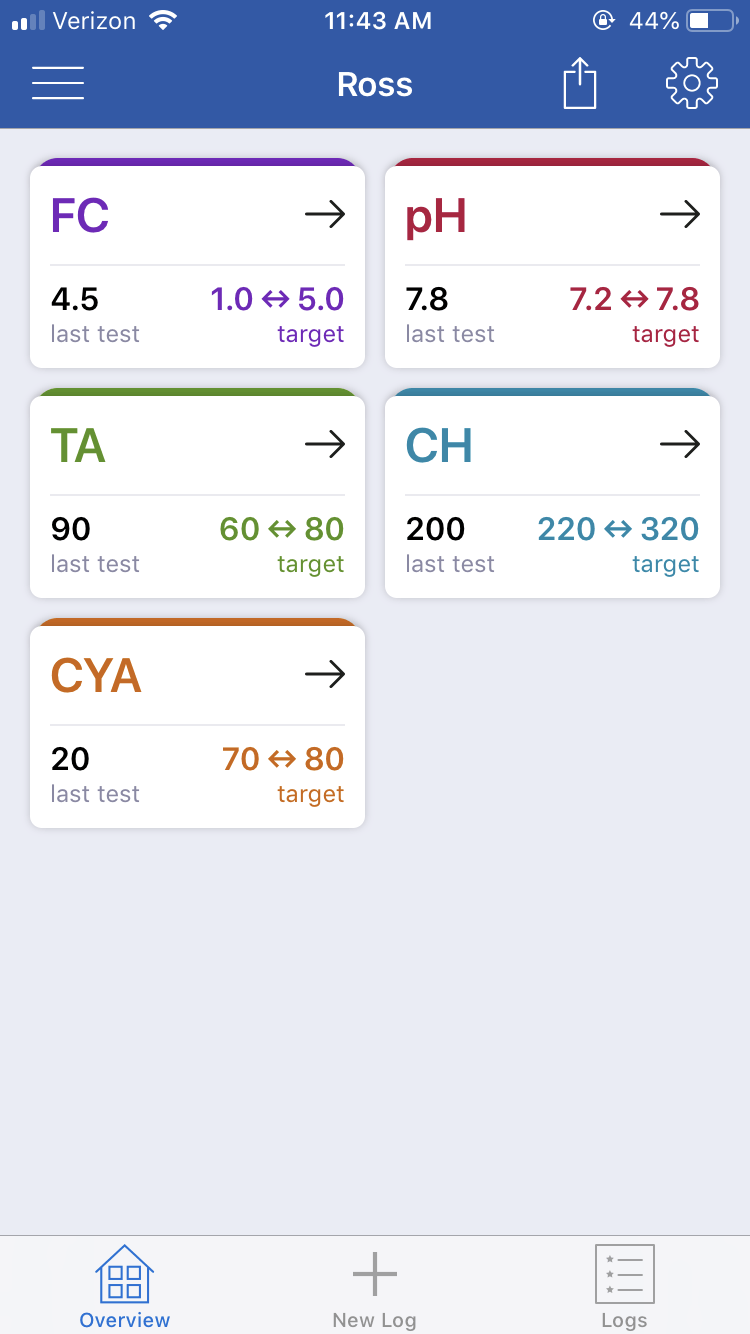Open the TA card title
The width and height of the screenshot is (750, 1334).
click(x=78, y=446)
